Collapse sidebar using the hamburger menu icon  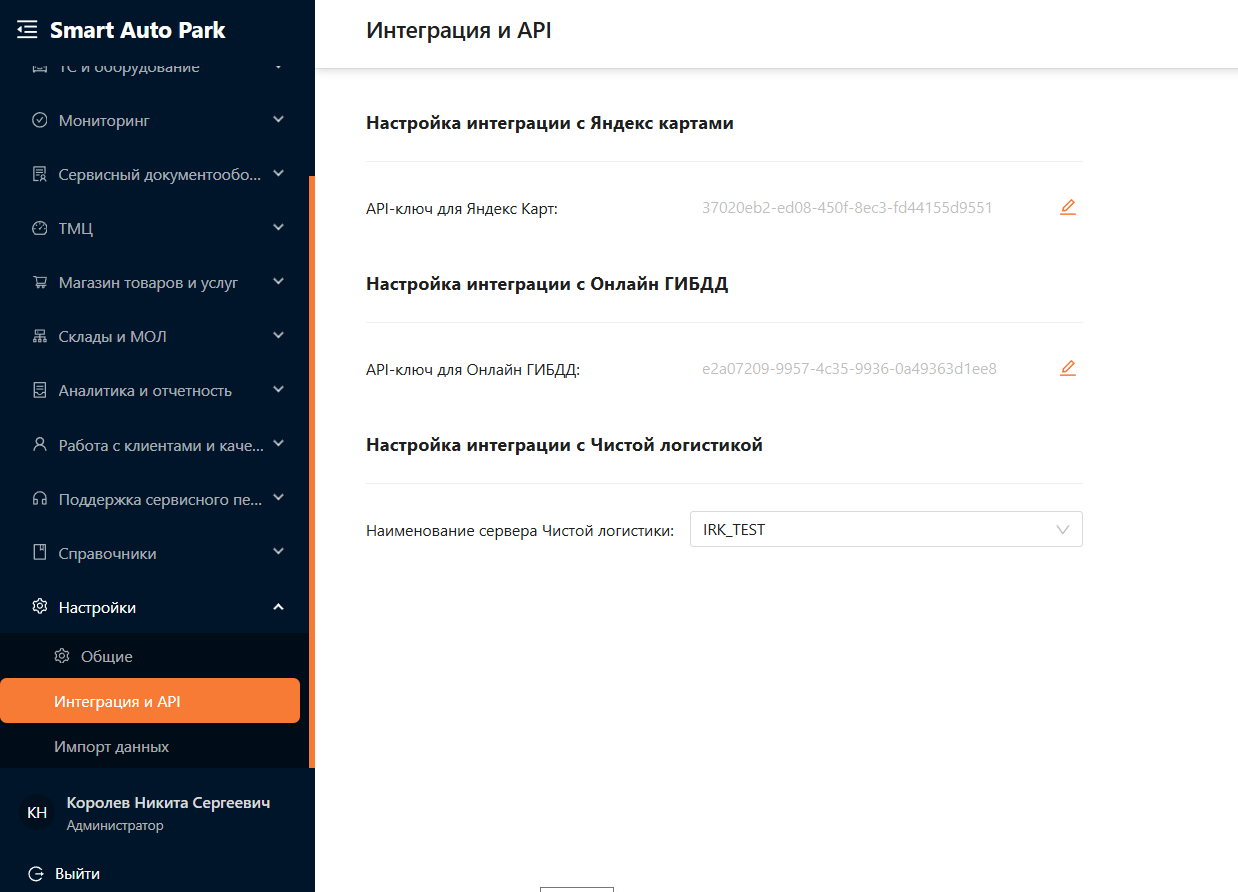click(x=27, y=30)
